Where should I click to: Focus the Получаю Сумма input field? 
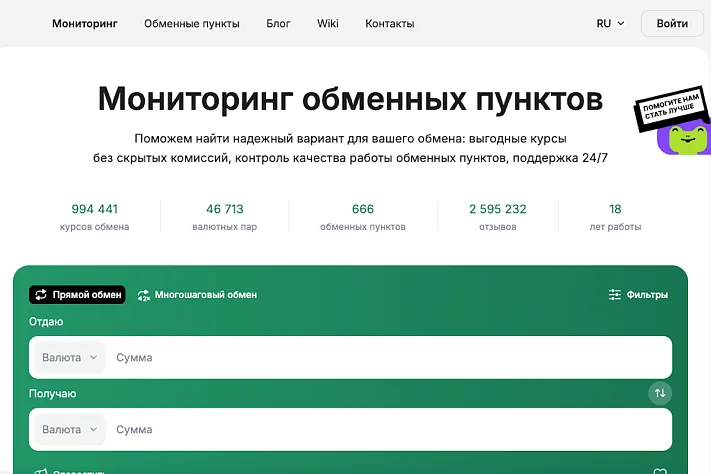pyautogui.click(x=390, y=430)
